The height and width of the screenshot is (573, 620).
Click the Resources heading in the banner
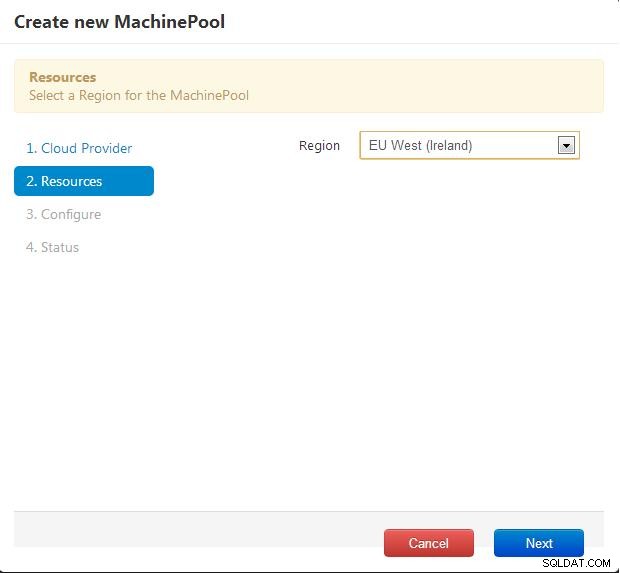click(x=62, y=77)
